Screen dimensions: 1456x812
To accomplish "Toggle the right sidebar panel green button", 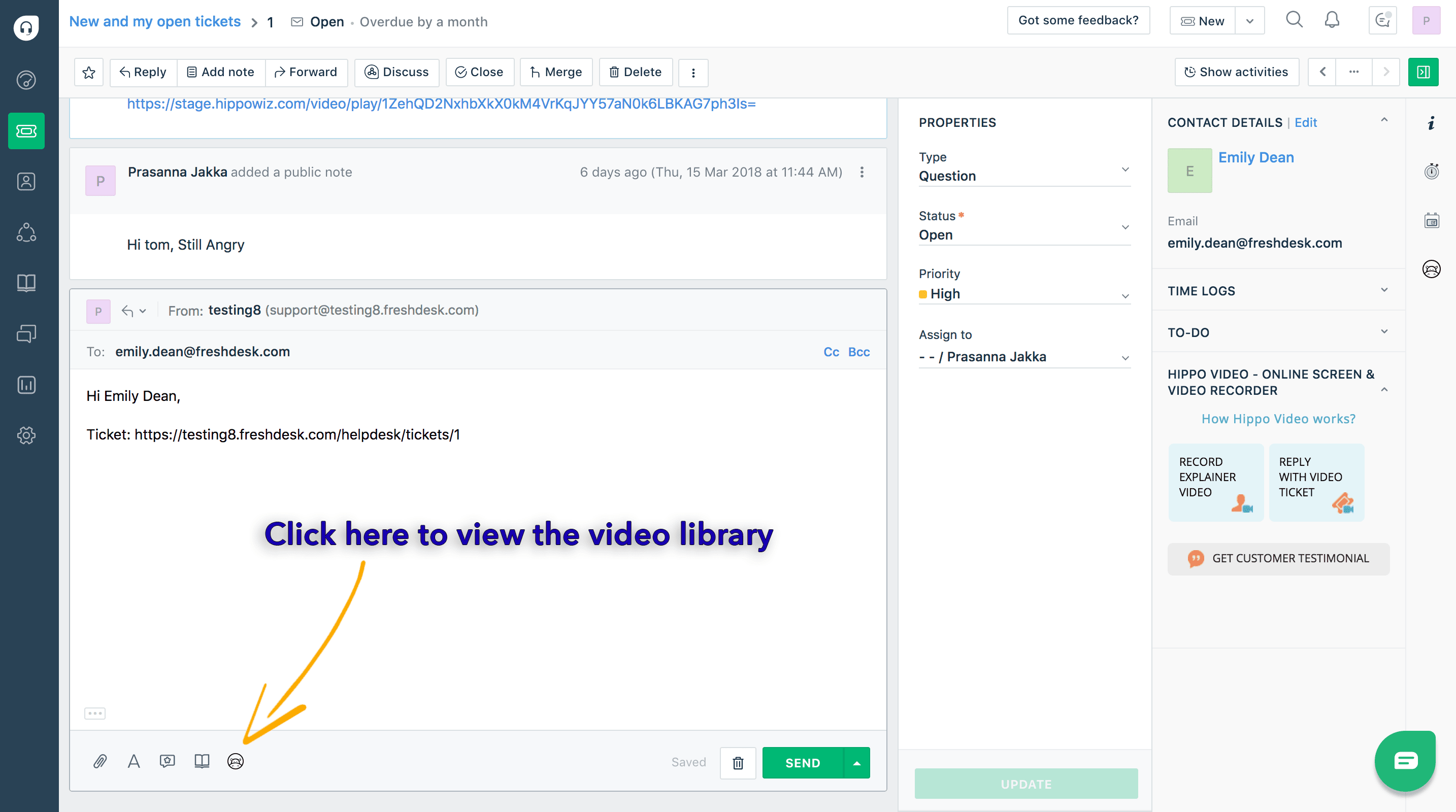I will (x=1422, y=73).
